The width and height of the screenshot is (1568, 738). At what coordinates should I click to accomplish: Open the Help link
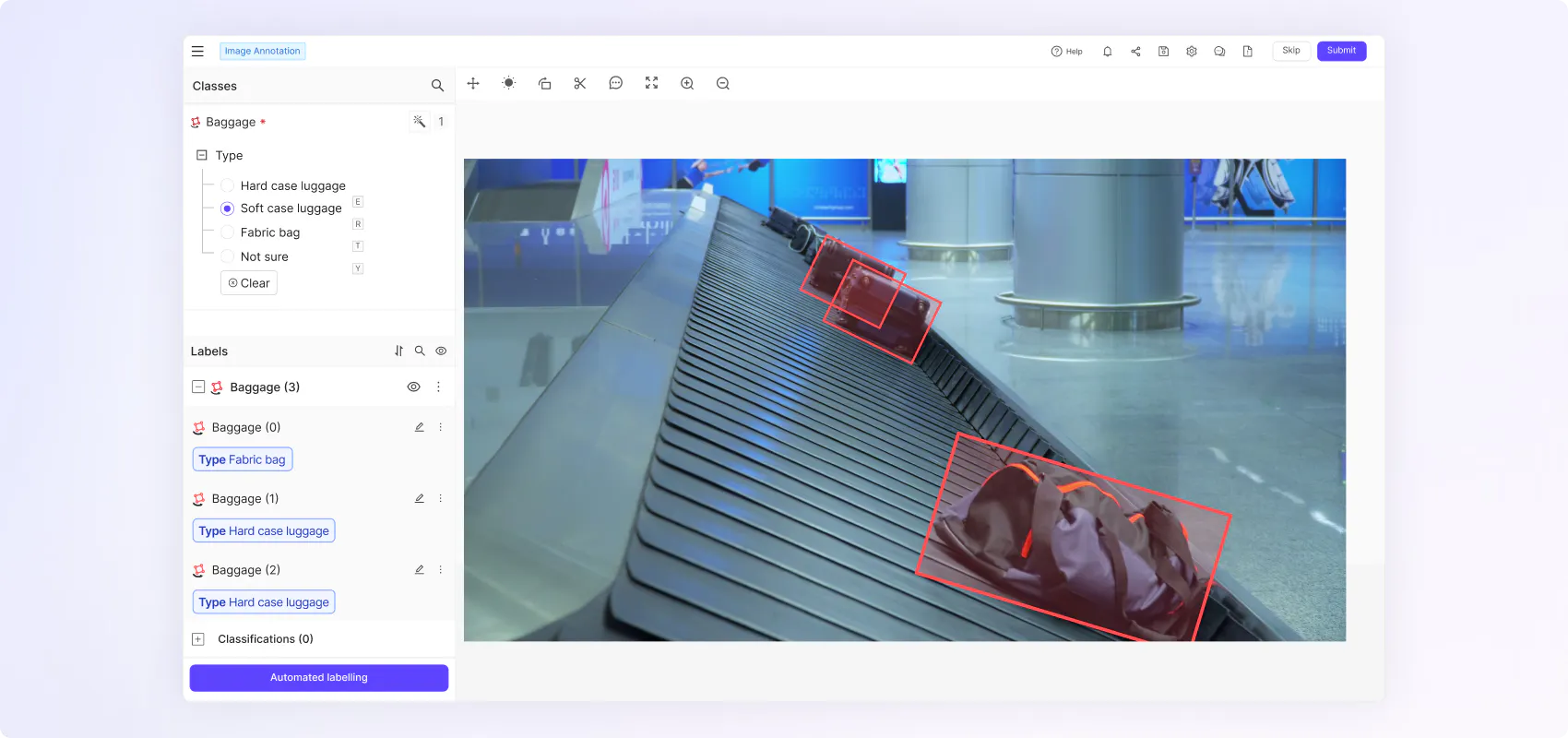pos(1066,52)
